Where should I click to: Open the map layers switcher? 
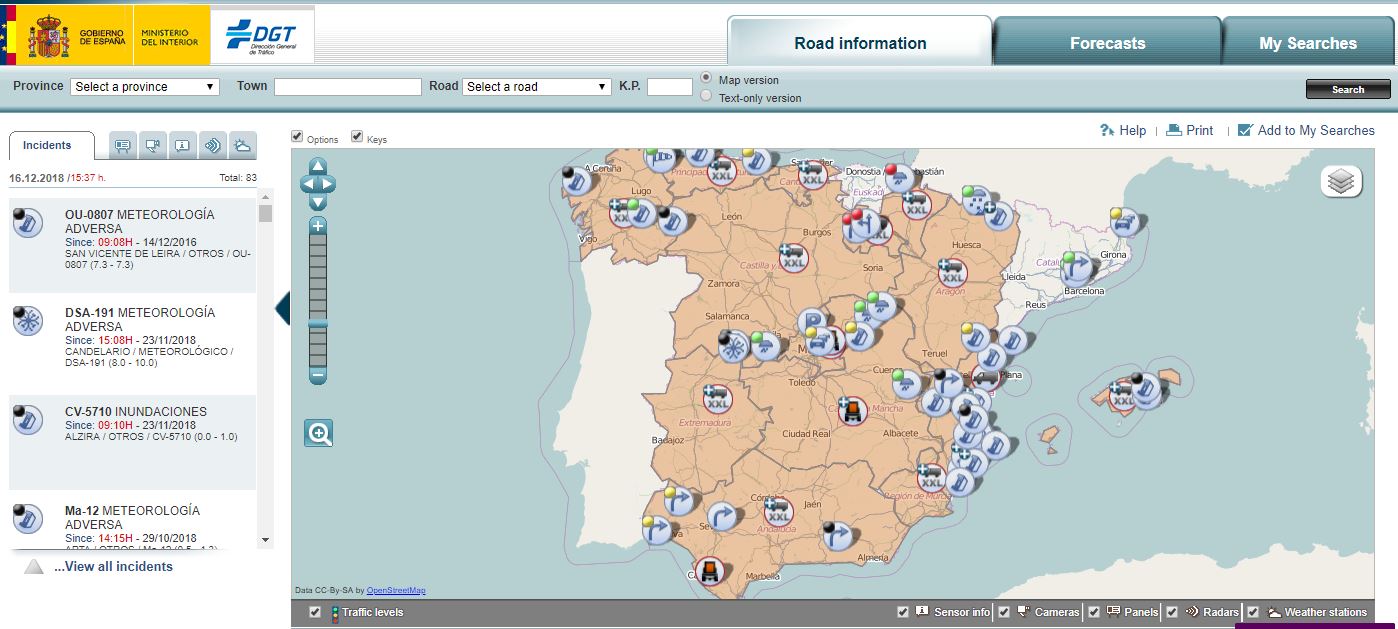pyautogui.click(x=1341, y=182)
